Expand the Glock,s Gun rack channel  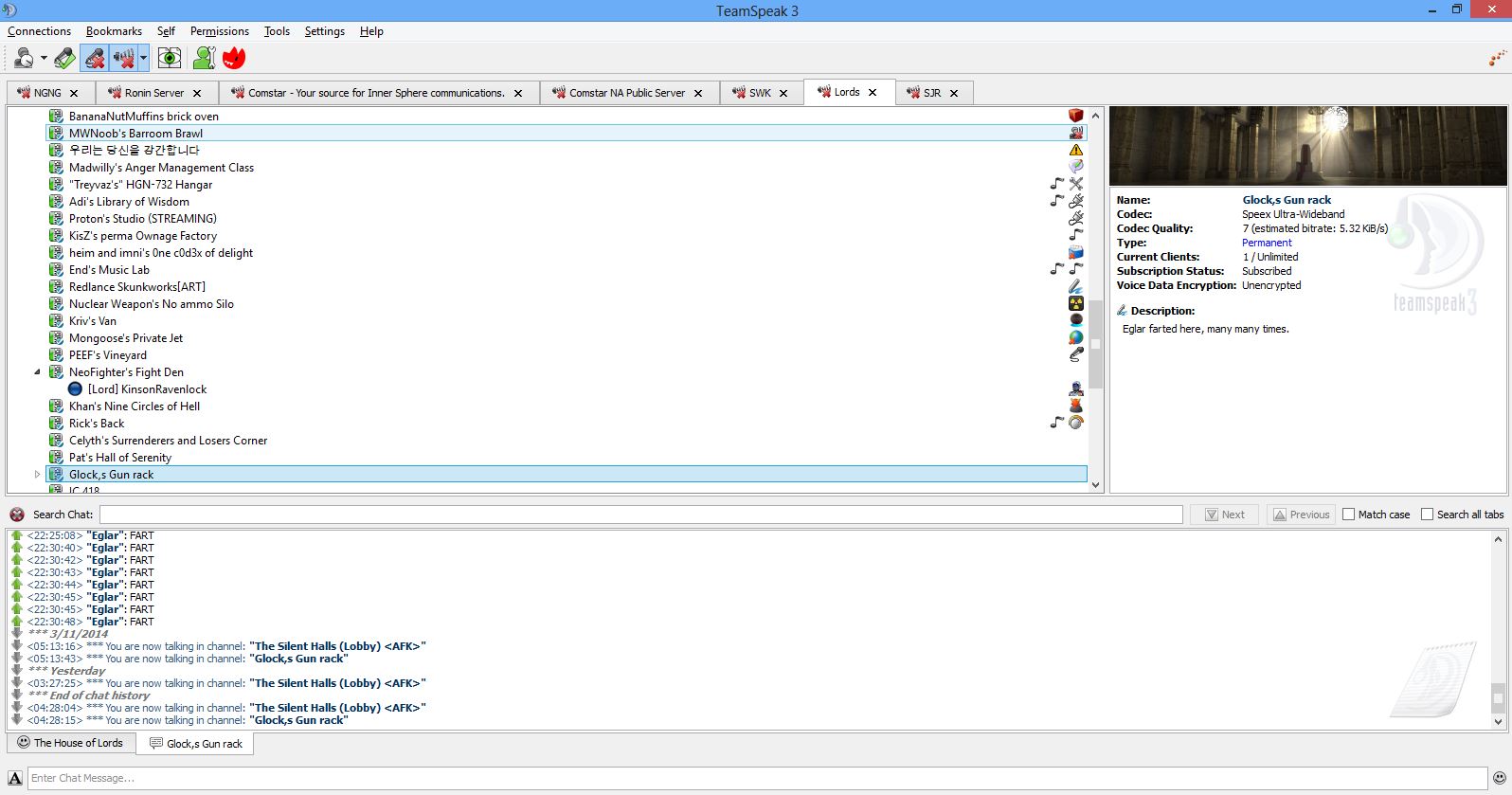(37, 475)
